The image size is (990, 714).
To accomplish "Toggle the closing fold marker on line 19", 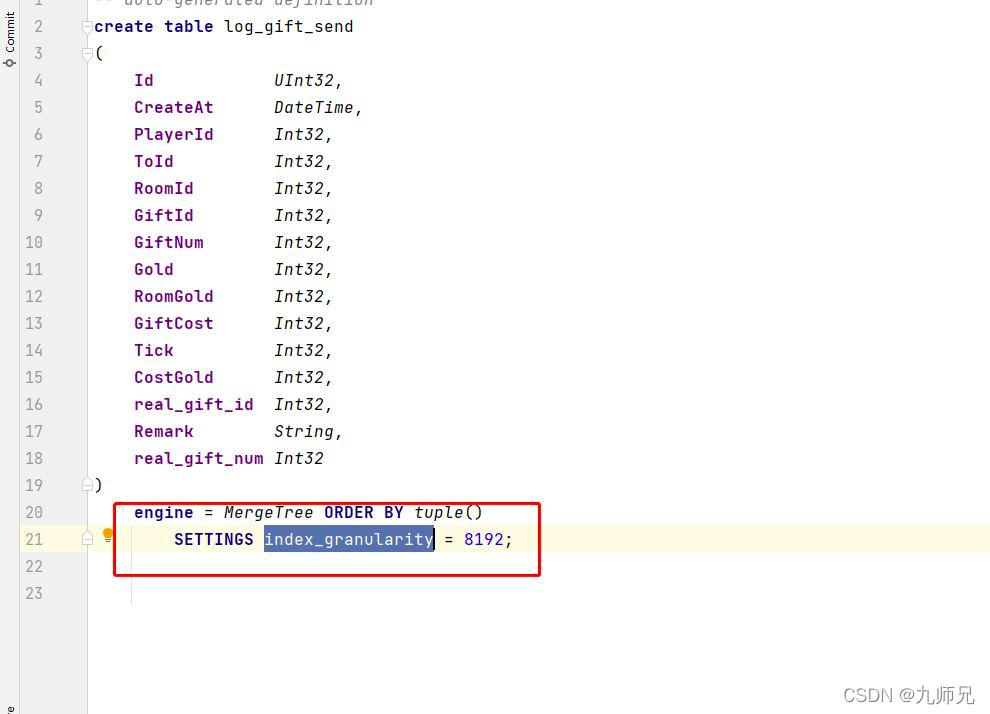I will pyautogui.click(x=87, y=485).
